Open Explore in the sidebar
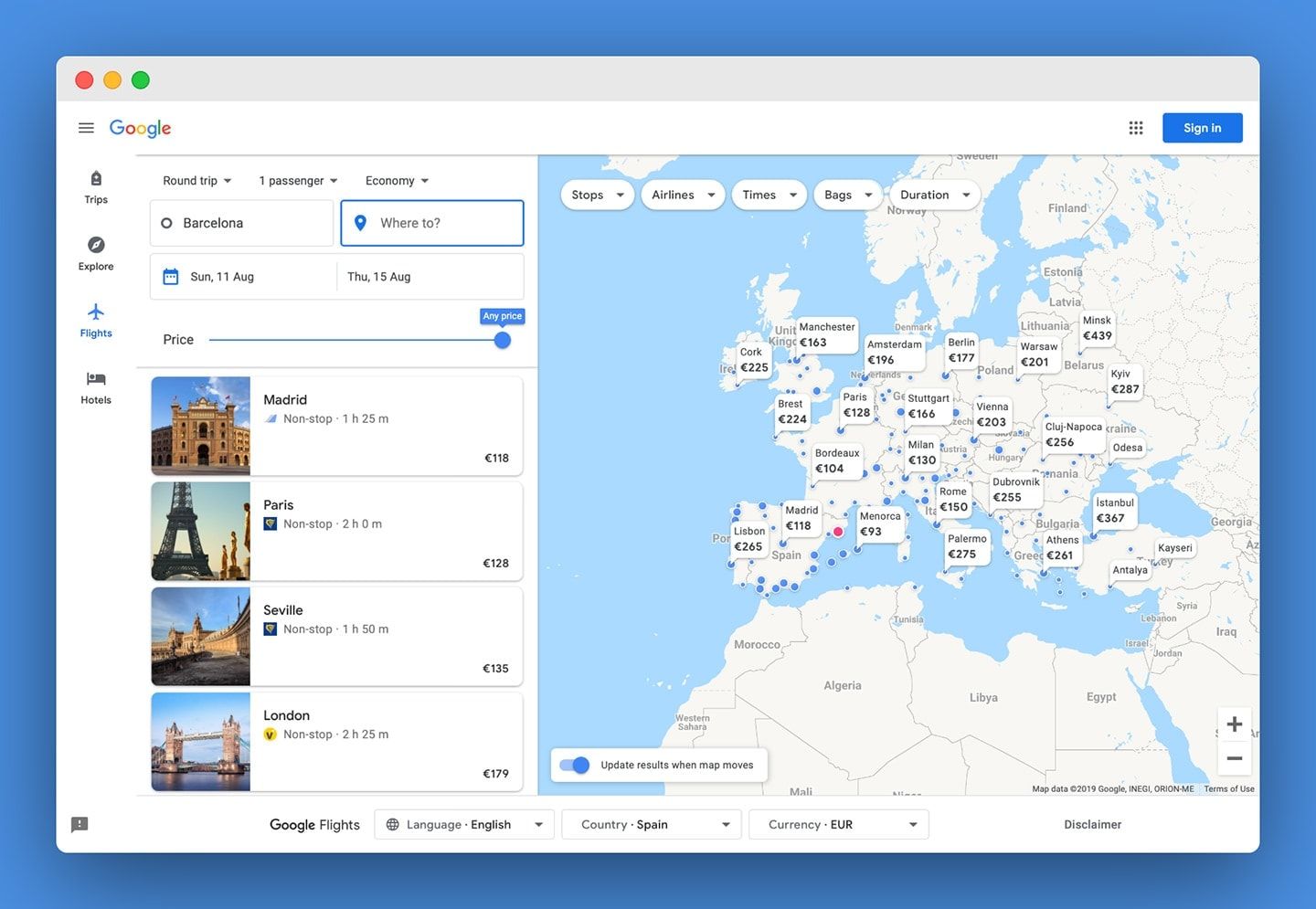This screenshot has height=909, width=1316. (96, 253)
